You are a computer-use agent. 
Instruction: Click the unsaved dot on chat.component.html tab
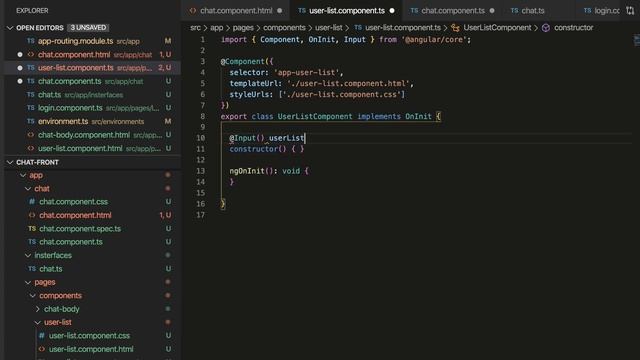coord(280,11)
